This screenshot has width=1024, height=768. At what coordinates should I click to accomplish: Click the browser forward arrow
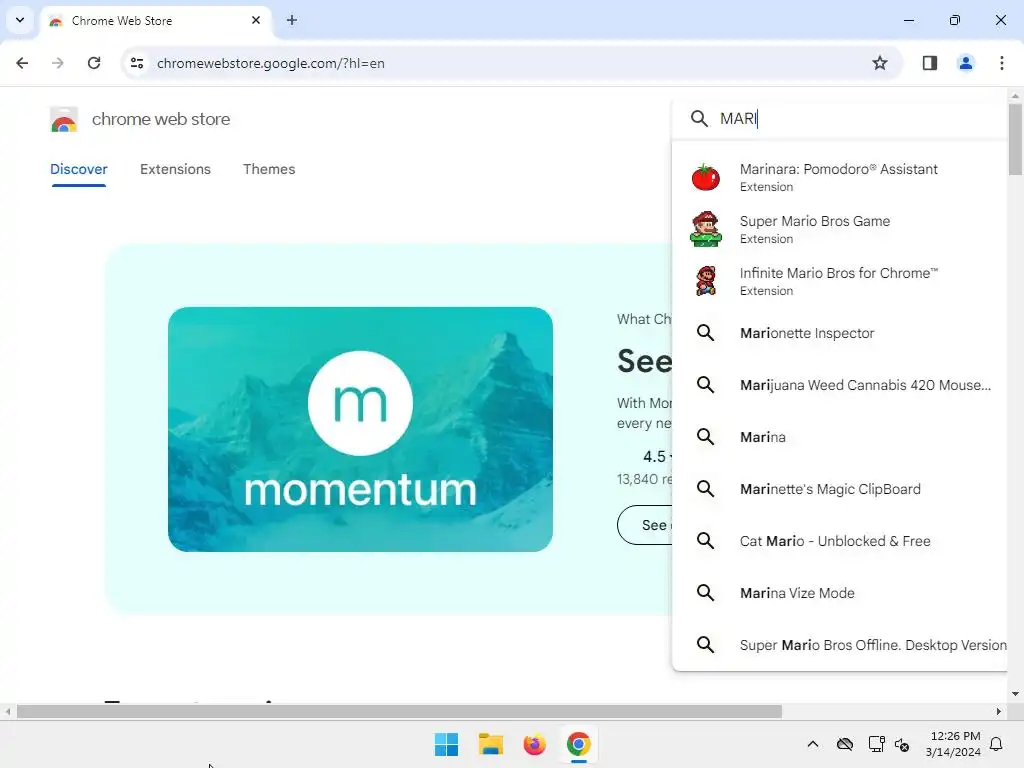click(x=58, y=63)
